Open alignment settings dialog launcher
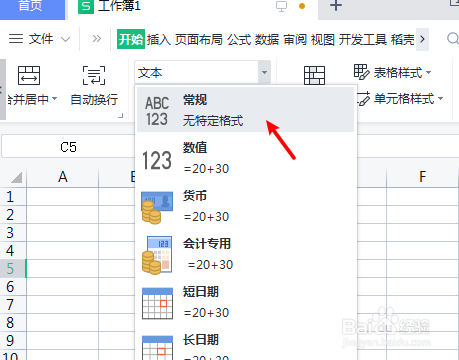The width and height of the screenshot is (459, 360). click(121, 116)
